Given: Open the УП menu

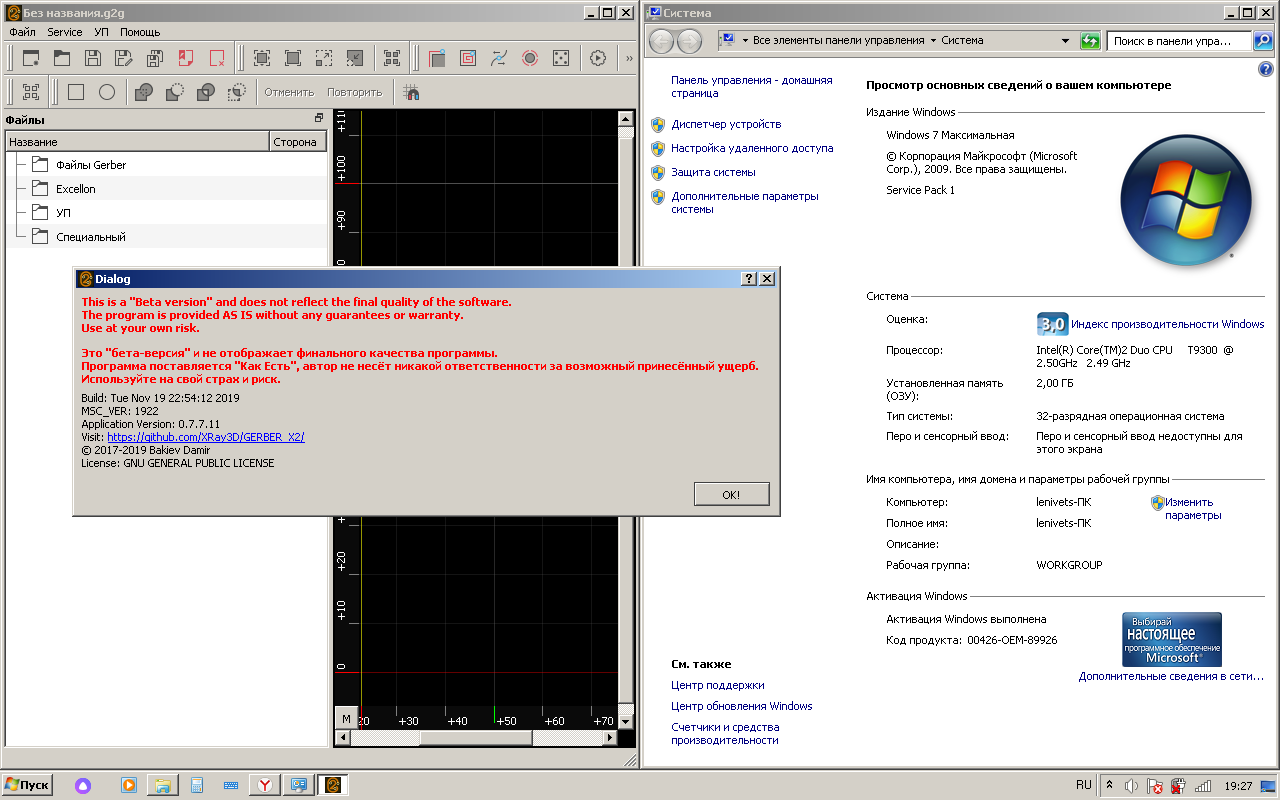Looking at the screenshot, I should [x=101, y=32].
